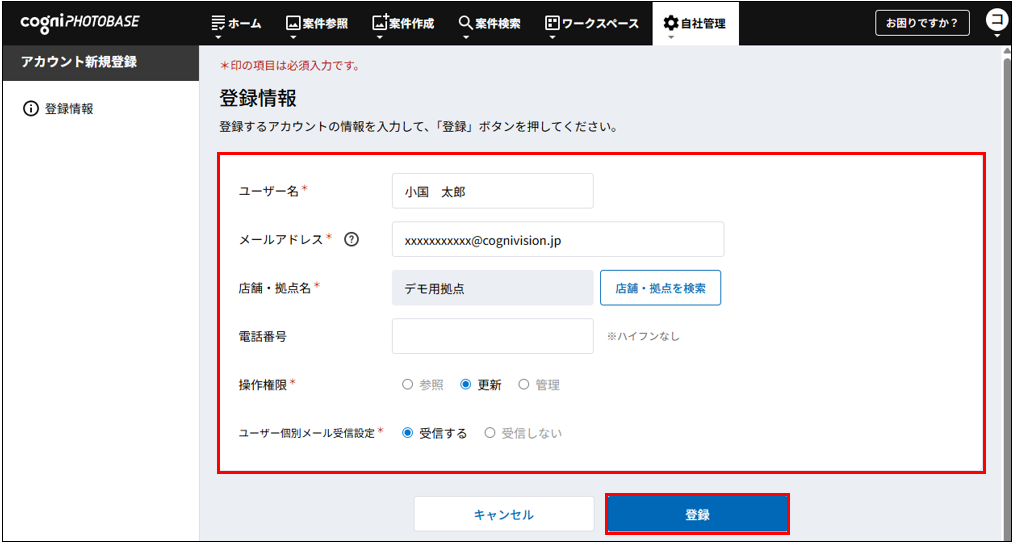
Task: Open the 案件作成 menu
Action: click(403, 23)
